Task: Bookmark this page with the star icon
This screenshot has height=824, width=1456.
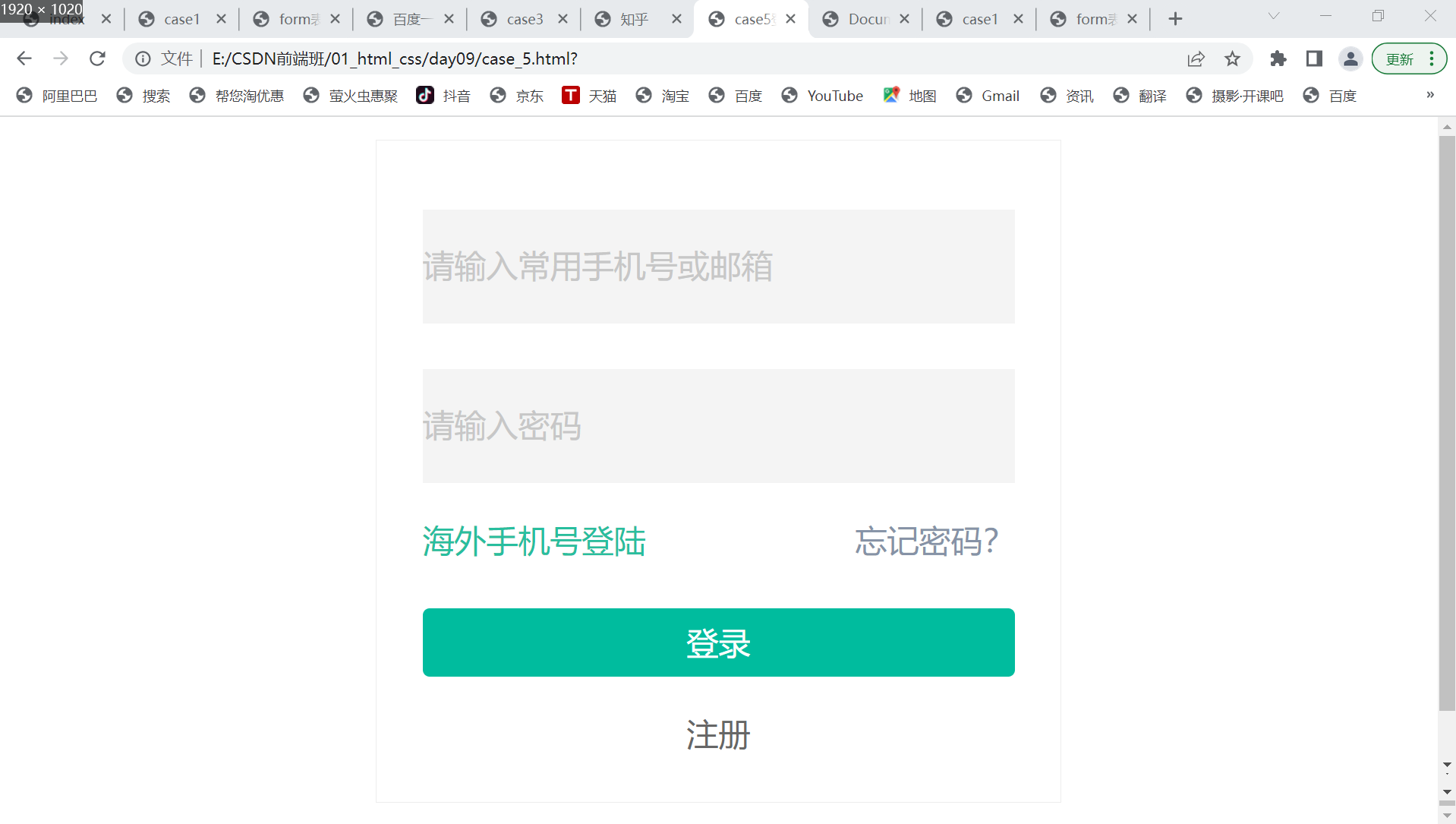Action: (1232, 58)
